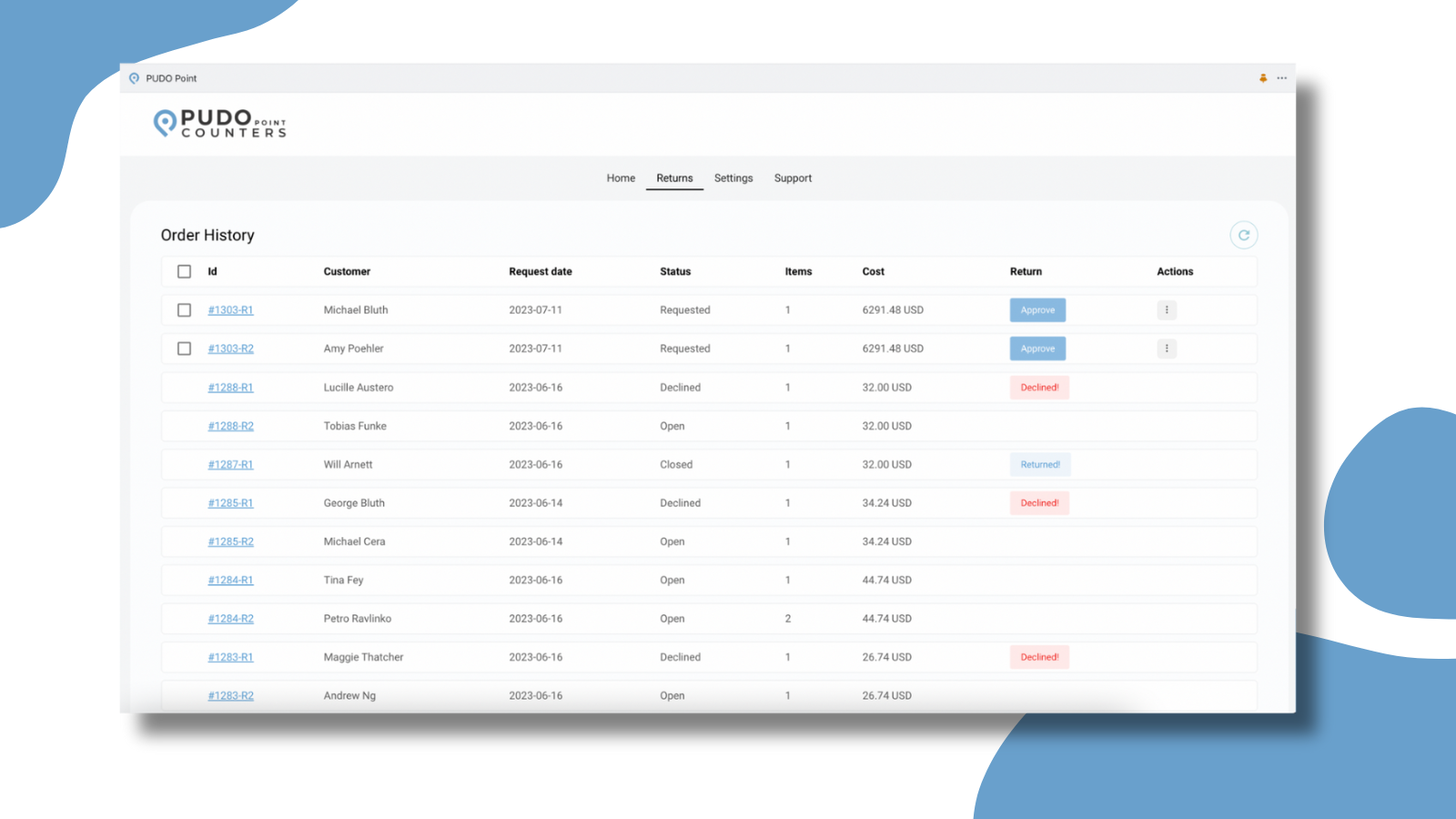
Task: Click the Cost column header
Action: click(873, 271)
